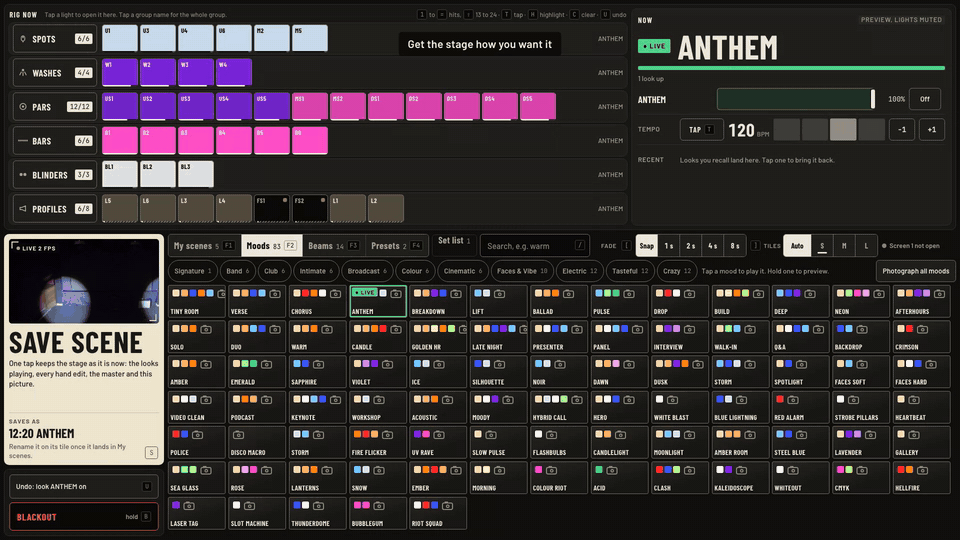The image size is (960, 540).
Task: Set tile size to L
Action: [866, 246]
